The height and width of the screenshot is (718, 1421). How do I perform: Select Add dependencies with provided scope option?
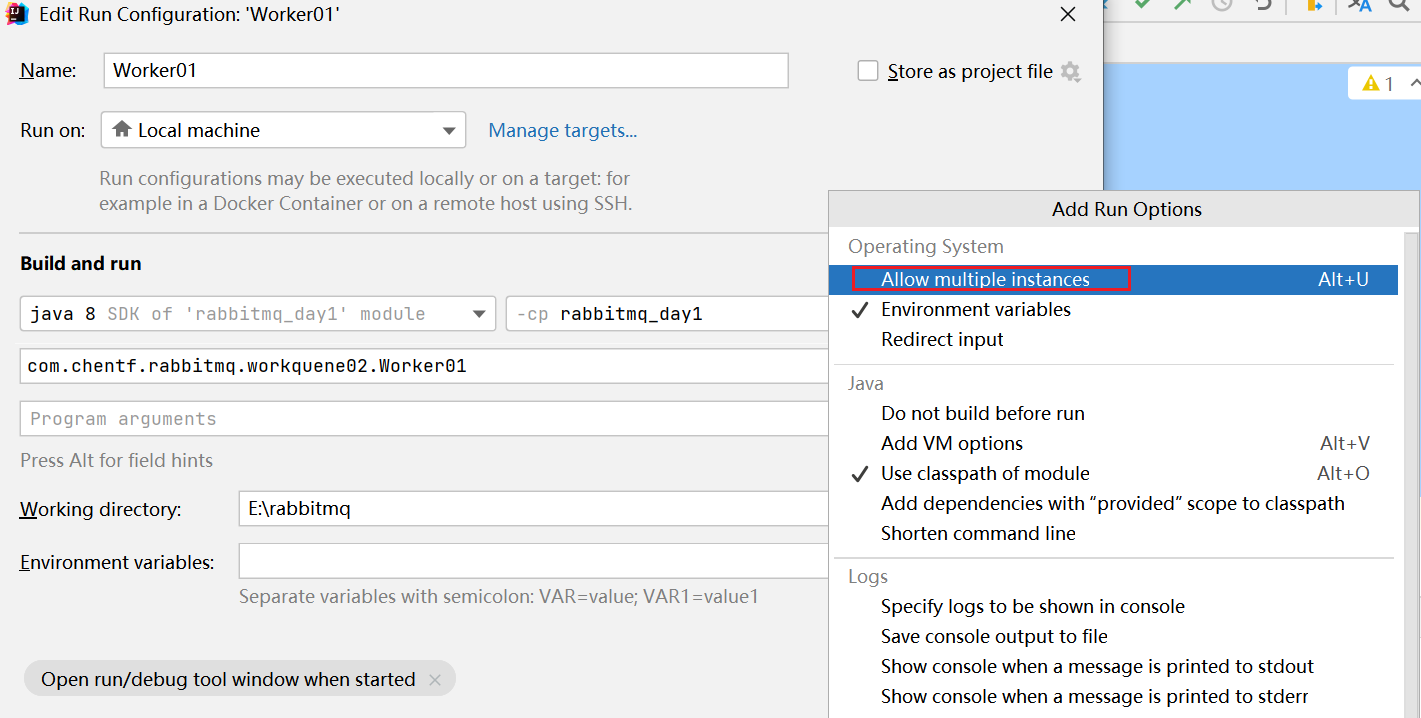click(1113, 503)
